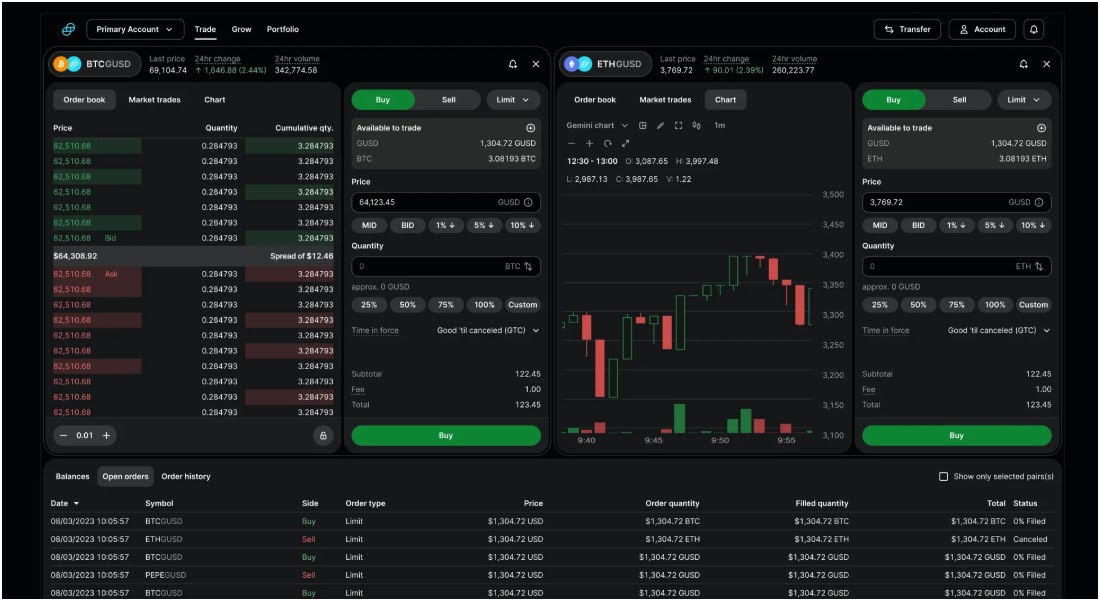
Task: Add funds plus icon in BTC Available to trade
Action: pyautogui.click(x=530, y=128)
